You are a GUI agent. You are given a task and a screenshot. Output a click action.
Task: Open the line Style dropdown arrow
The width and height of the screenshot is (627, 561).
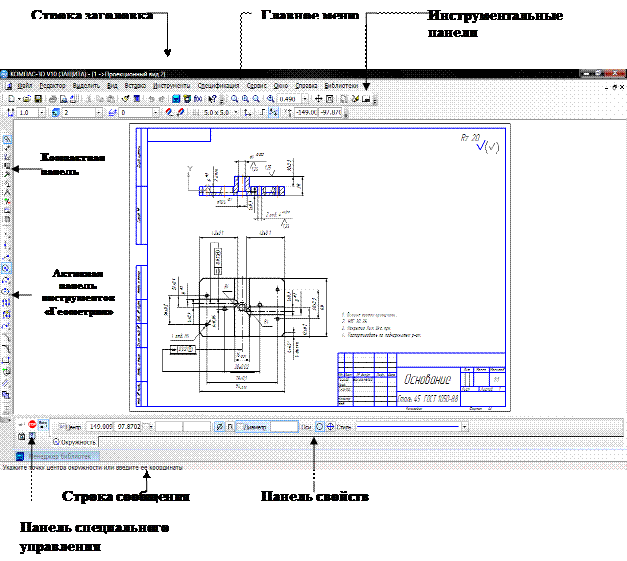point(465,427)
